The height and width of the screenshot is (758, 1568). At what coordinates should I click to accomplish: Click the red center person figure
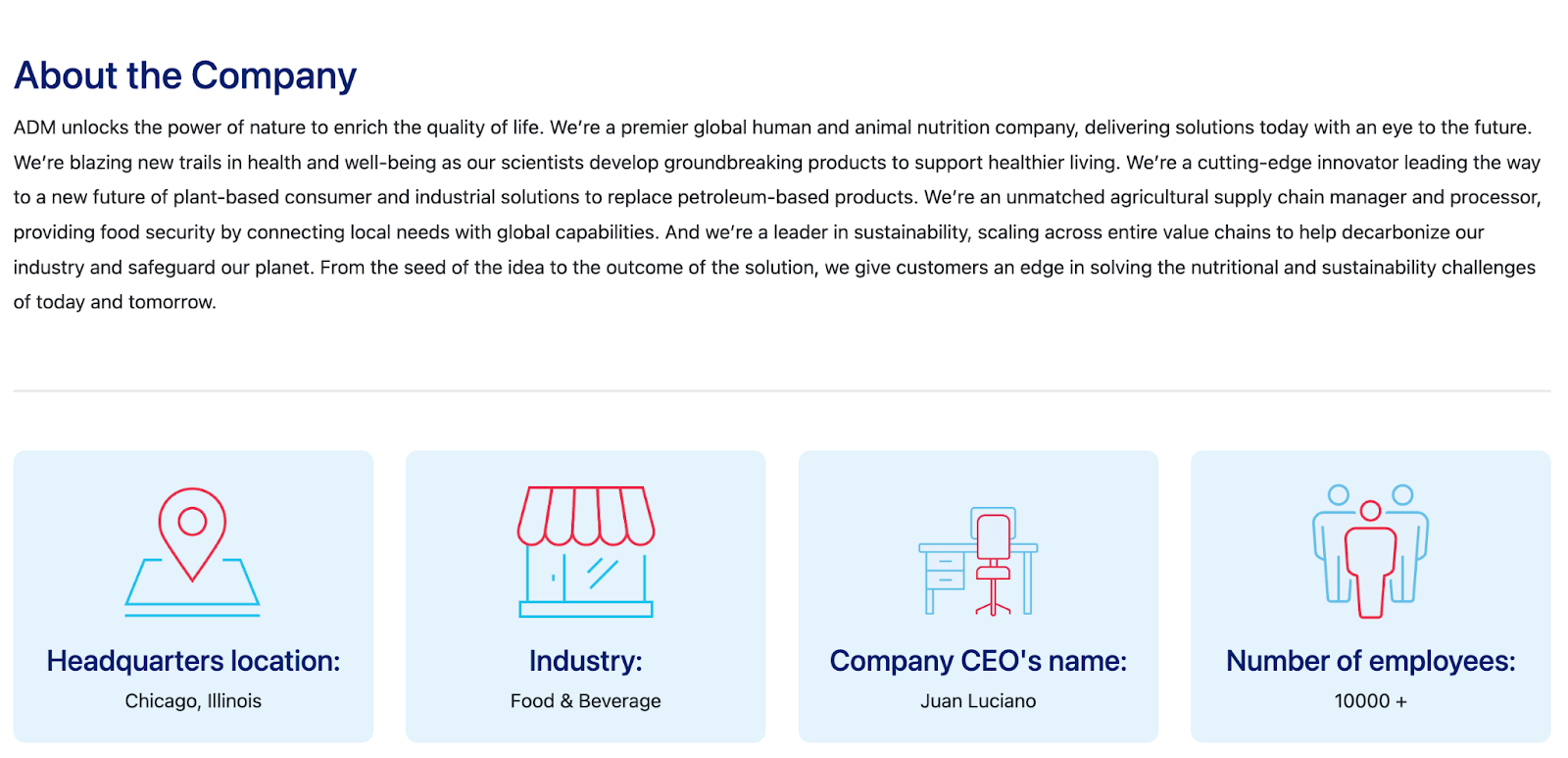(1370, 560)
